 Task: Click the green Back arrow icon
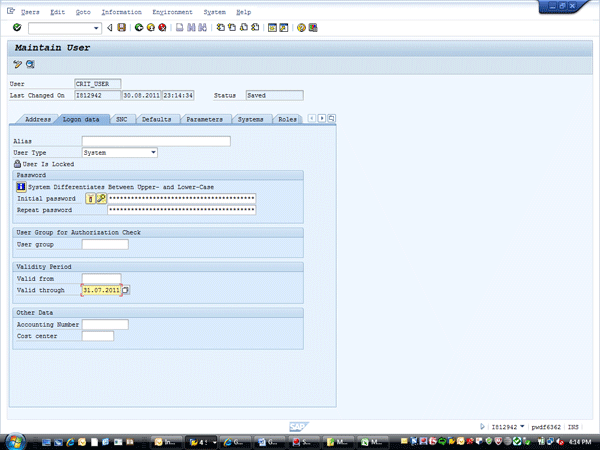tap(137, 27)
